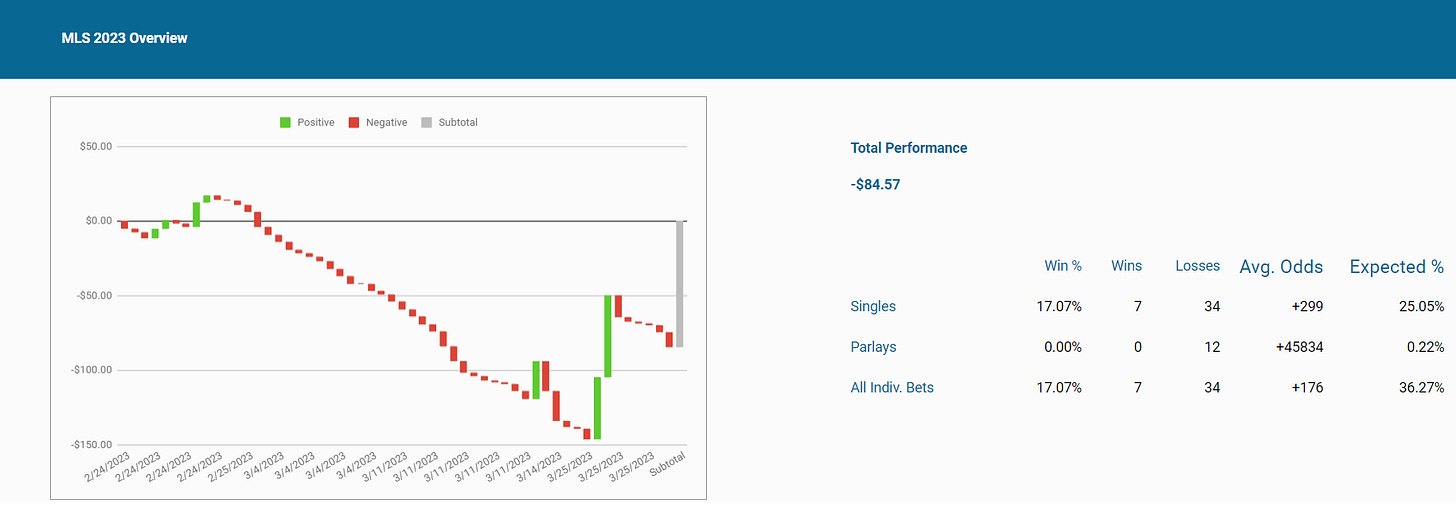Click the 'Expected %' column header

[1397, 267]
